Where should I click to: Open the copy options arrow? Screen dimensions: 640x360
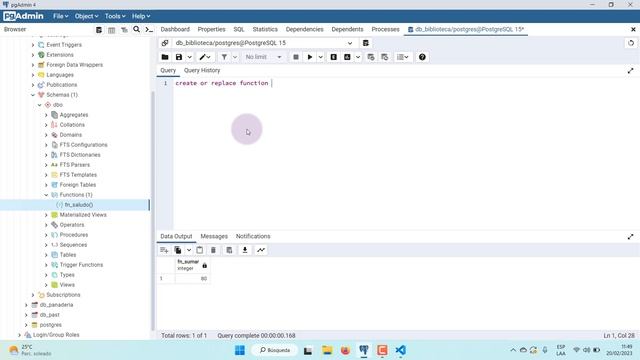click(189, 250)
